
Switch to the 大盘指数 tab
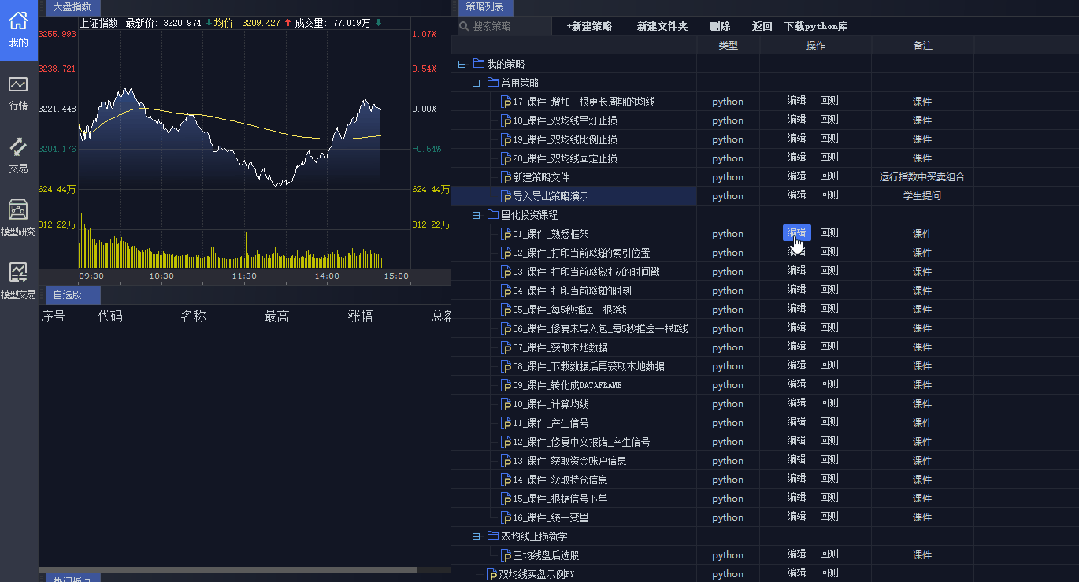pyautogui.click(x=72, y=7)
